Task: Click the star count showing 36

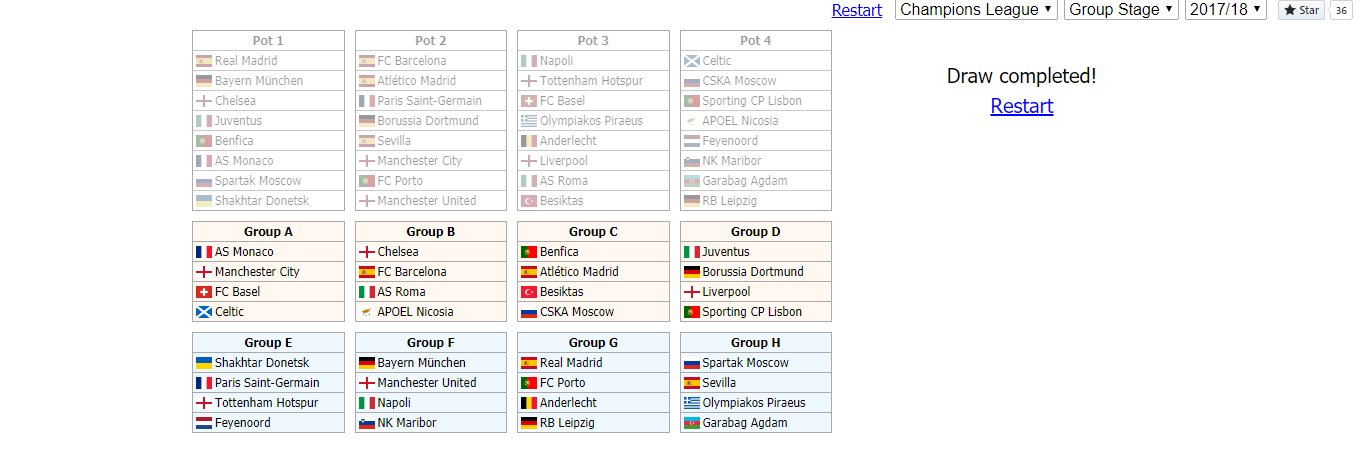Action: [x=1340, y=10]
